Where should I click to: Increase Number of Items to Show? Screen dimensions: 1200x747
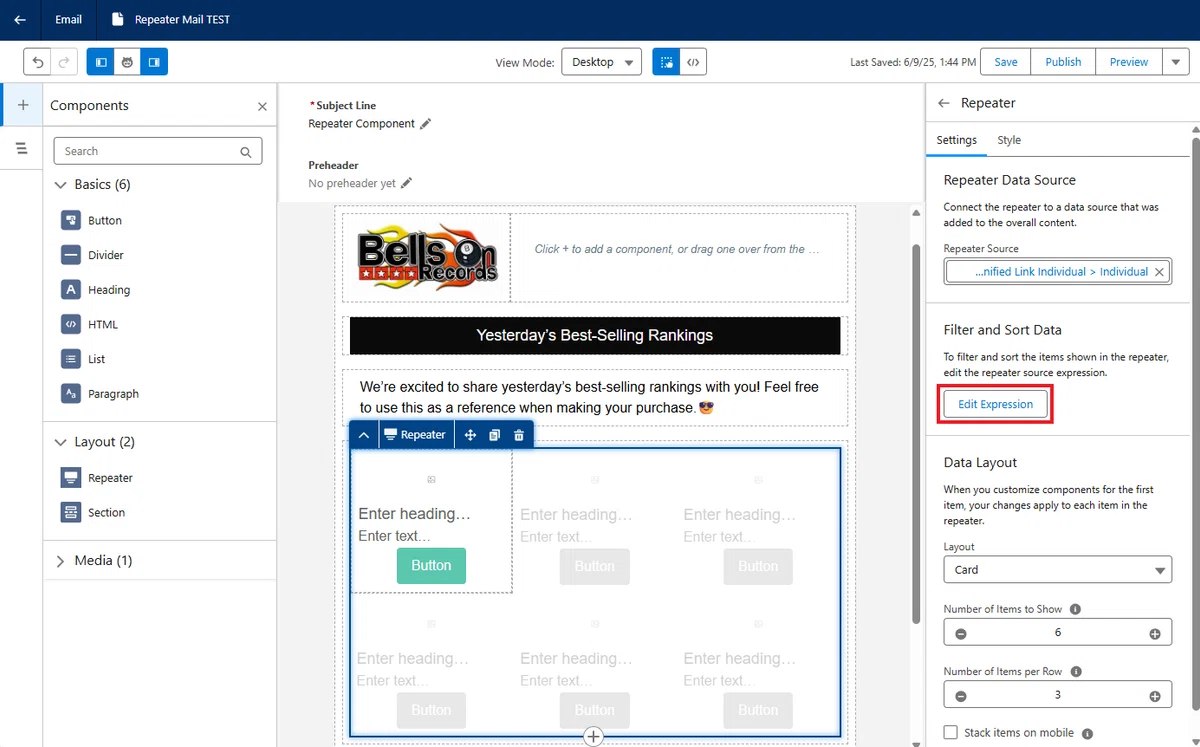1155,633
